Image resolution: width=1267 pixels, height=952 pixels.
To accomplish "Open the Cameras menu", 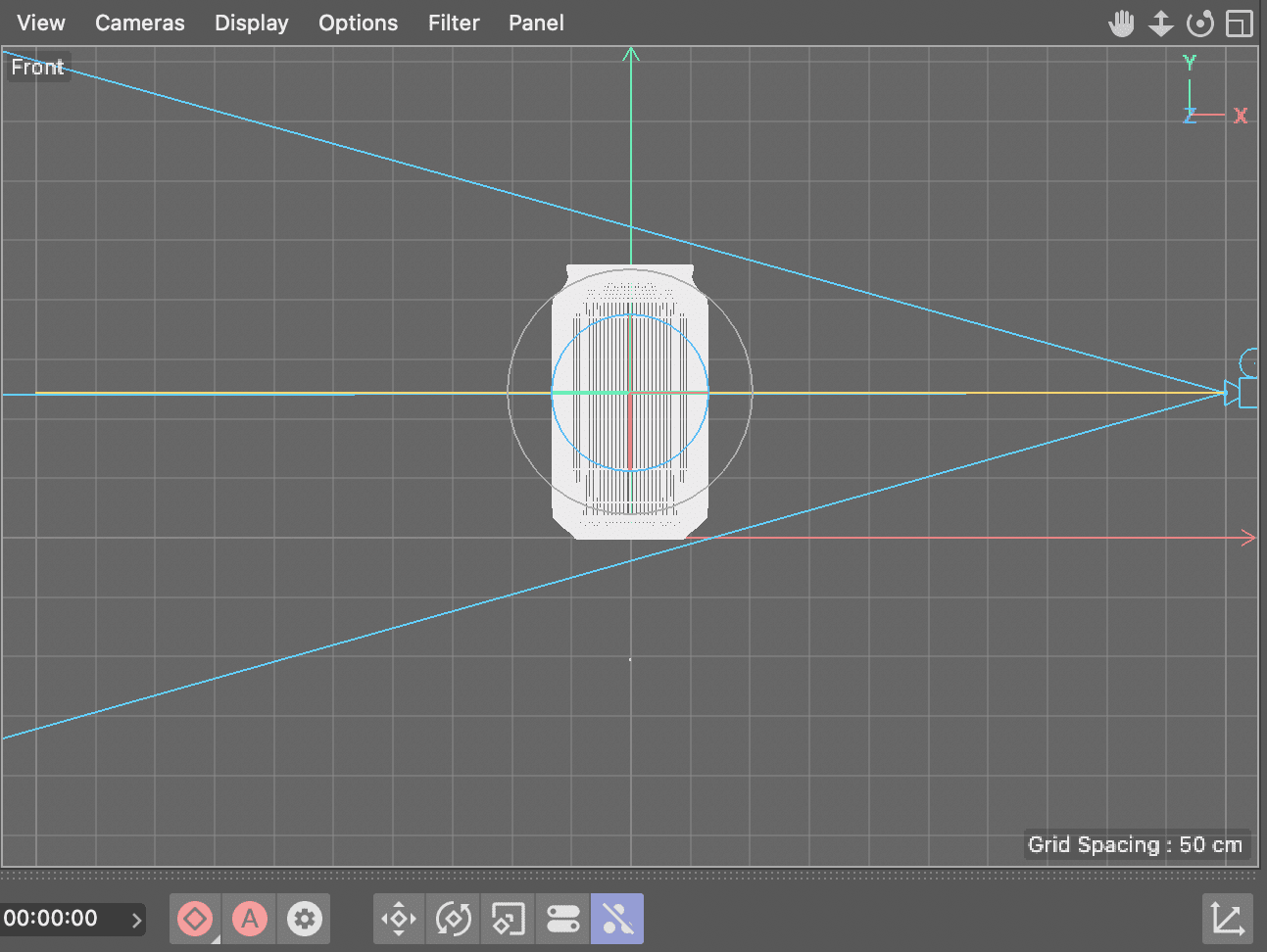I will click(139, 23).
